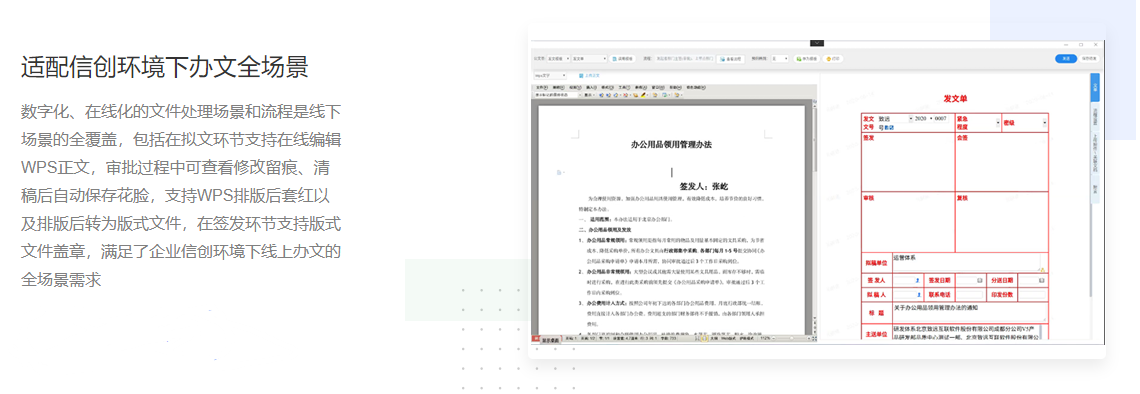
Task: Open the 表格 menu in WPS editor
Action: (641, 87)
